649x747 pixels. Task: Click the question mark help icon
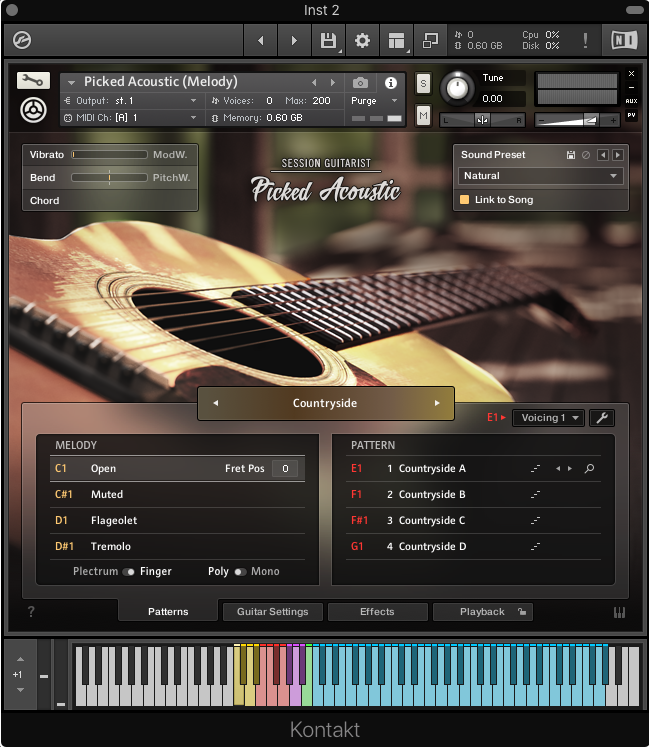click(31, 612)
